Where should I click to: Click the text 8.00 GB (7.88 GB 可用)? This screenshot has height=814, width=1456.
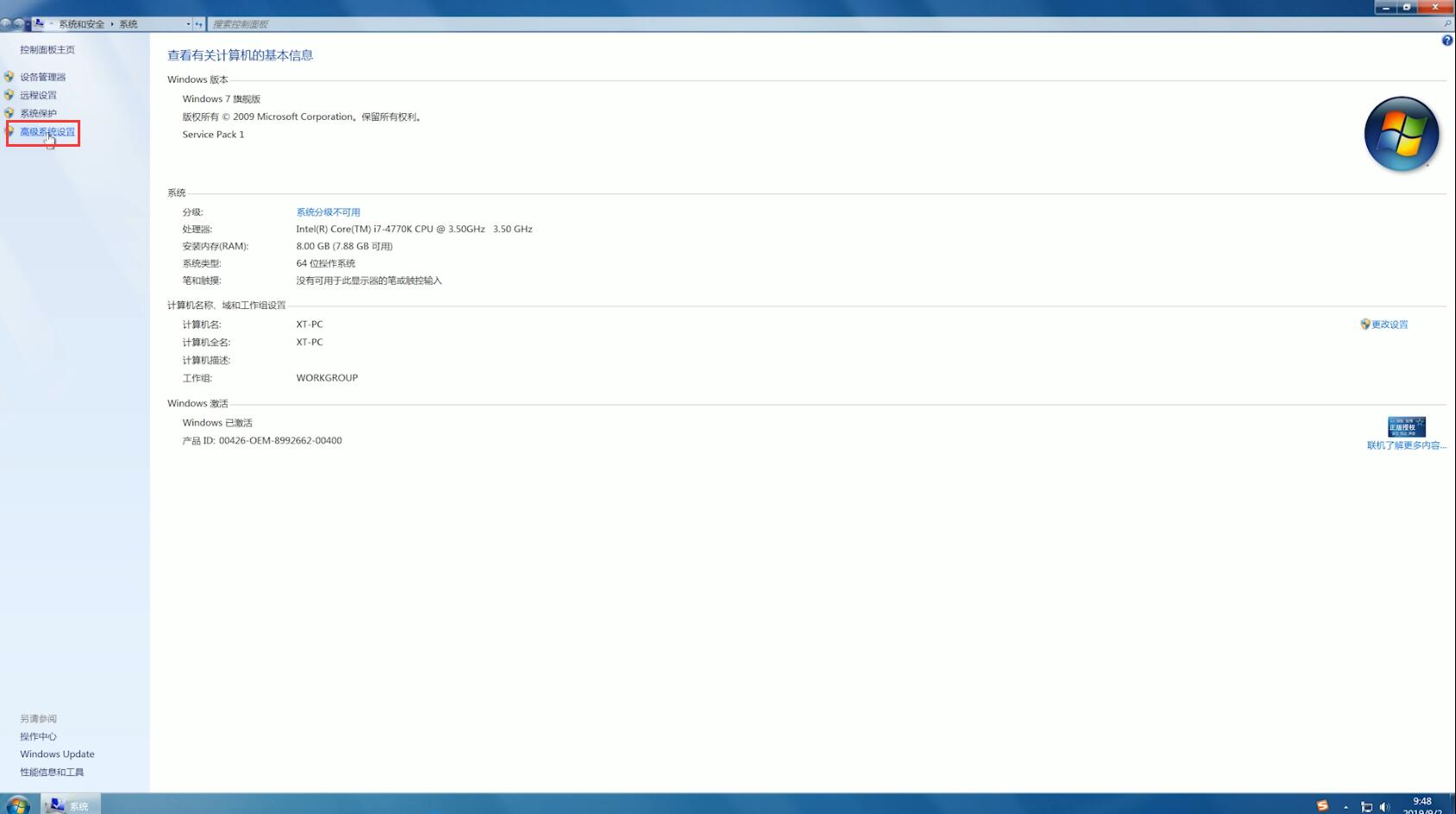point(344,246)
